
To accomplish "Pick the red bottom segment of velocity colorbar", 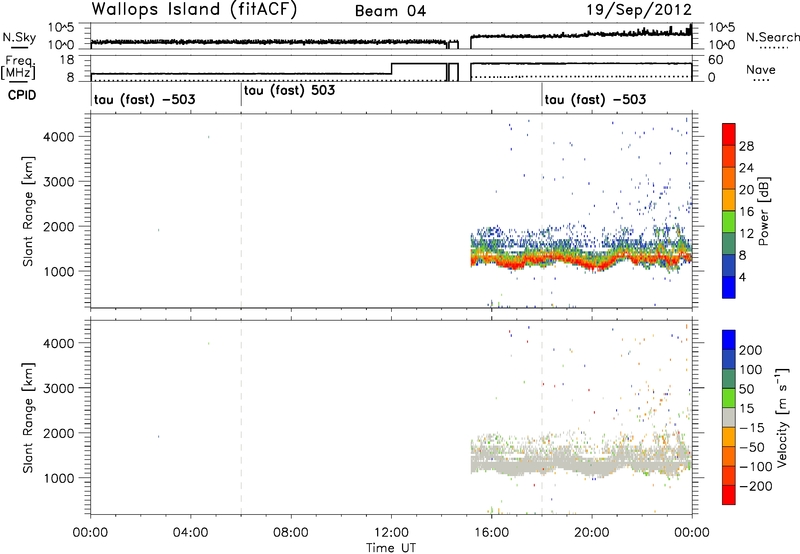I will 729,495.
